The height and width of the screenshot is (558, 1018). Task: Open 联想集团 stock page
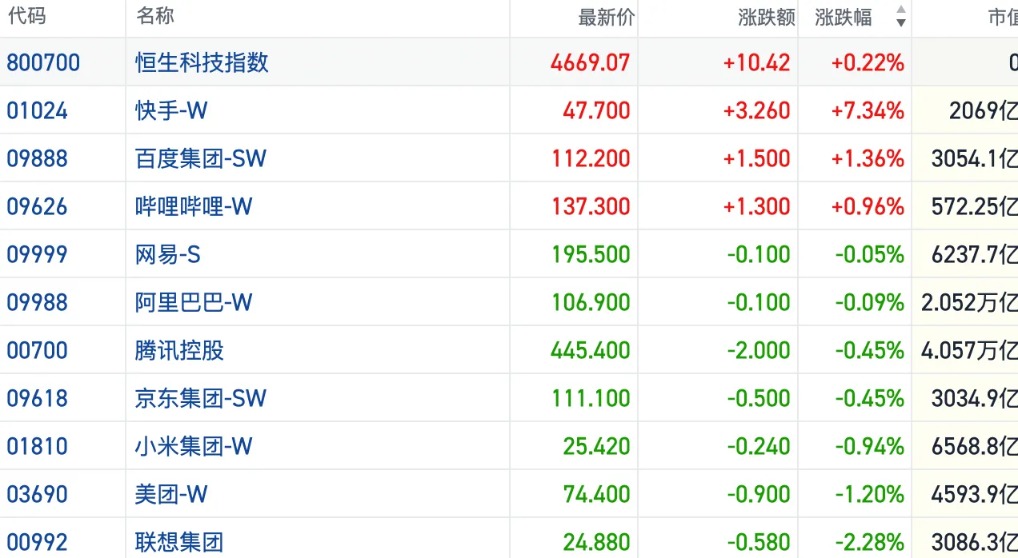pyautogui.click(x=179, y=542)
